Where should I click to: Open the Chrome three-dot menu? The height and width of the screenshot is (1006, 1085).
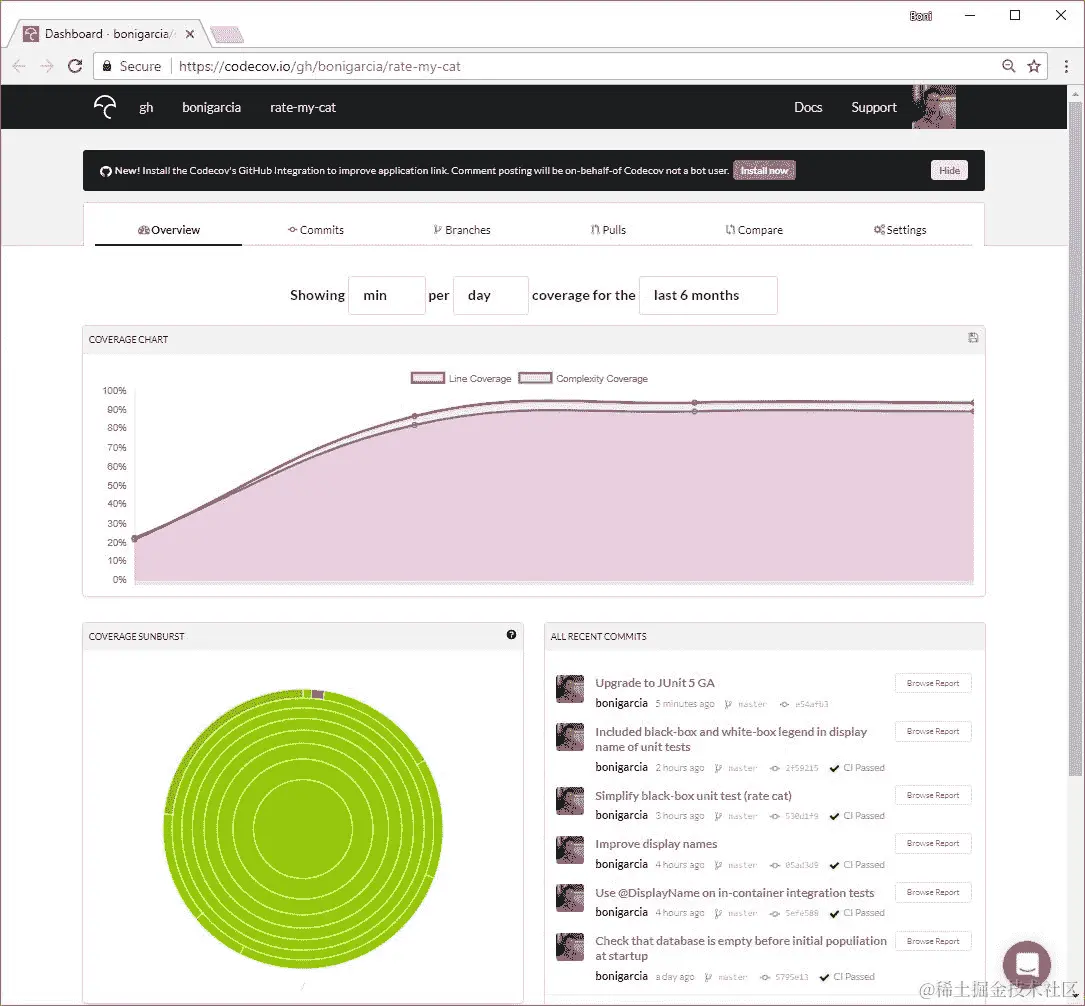coord(1066,66)
